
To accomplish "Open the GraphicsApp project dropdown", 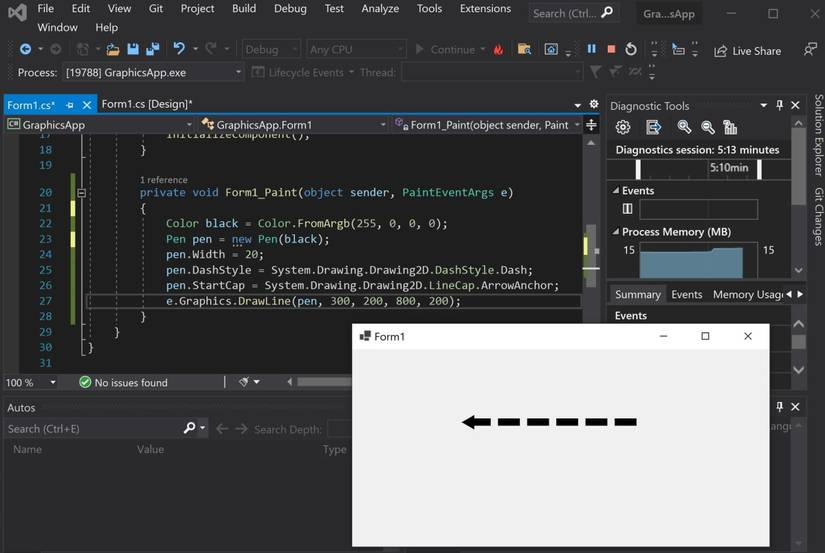I will 189,125.
